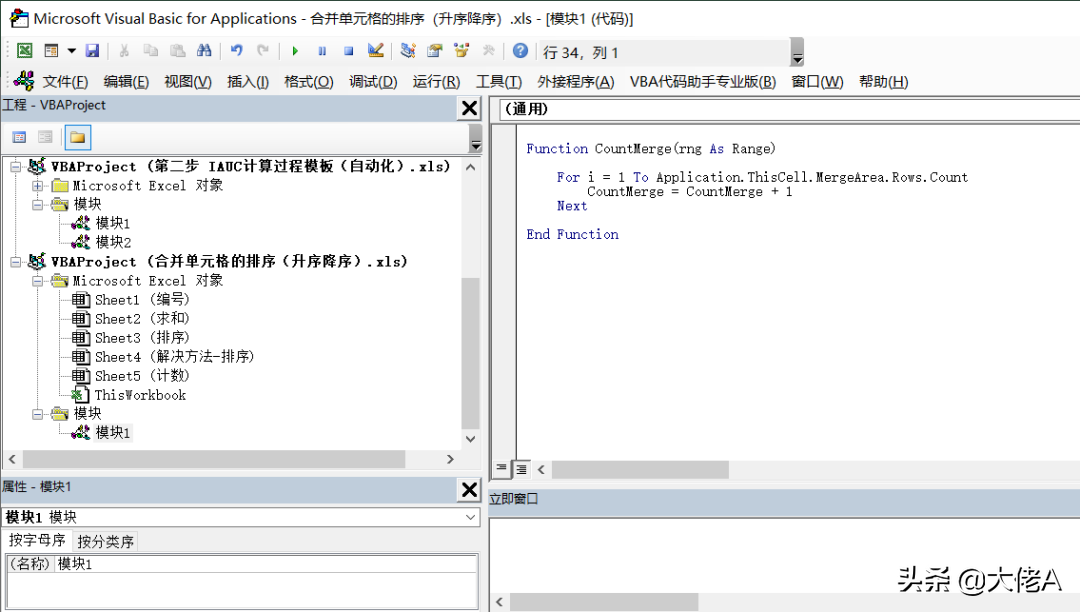Select Sheet3 (排序) in project tree

pyautogui.click(x=142, y=338)
